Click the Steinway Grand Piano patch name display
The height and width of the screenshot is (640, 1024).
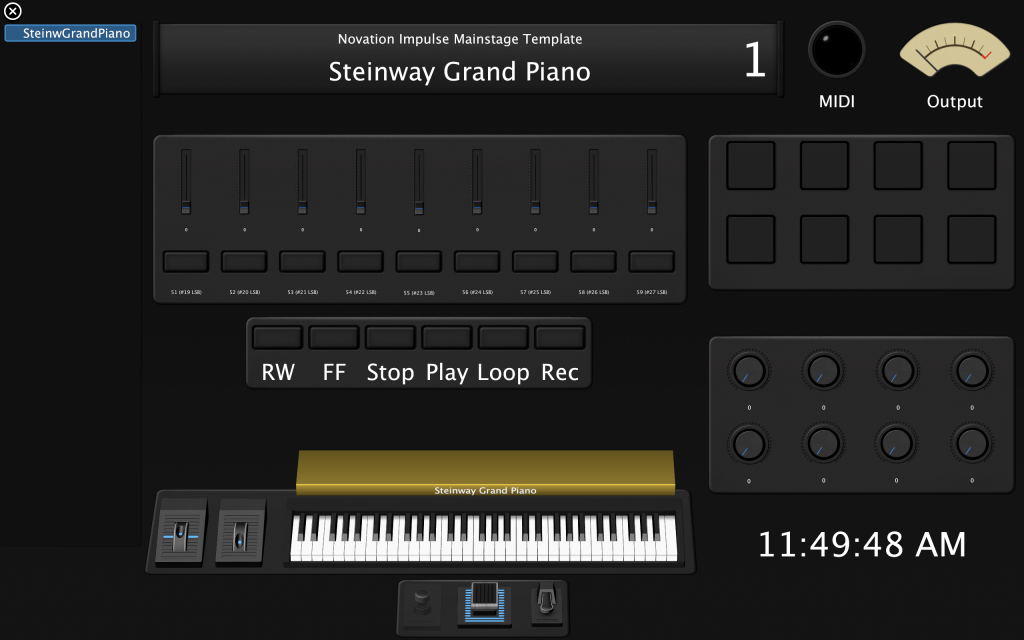point(459,71)
